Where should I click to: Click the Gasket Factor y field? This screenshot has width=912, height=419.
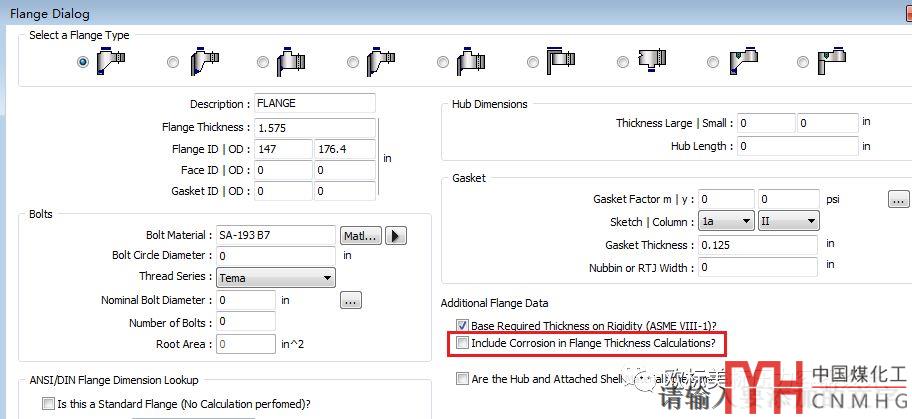tap(789, 200)
